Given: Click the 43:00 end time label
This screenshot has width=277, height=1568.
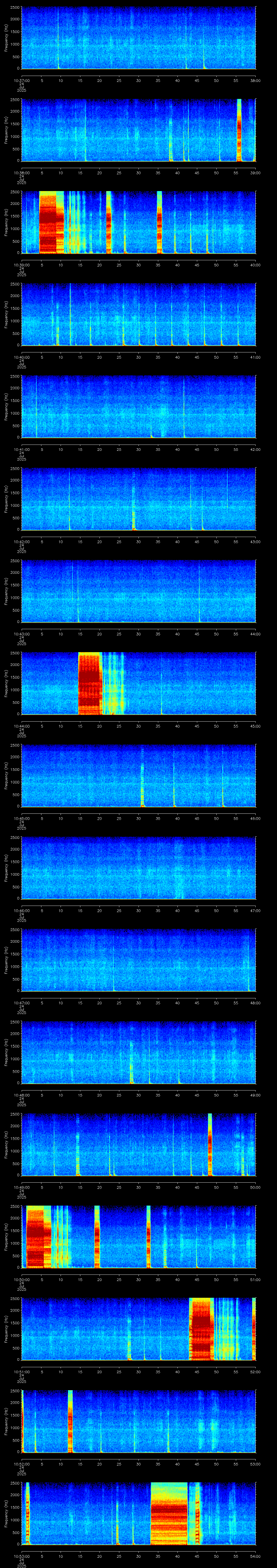Looking at the screenshot, I should point(256,542).
